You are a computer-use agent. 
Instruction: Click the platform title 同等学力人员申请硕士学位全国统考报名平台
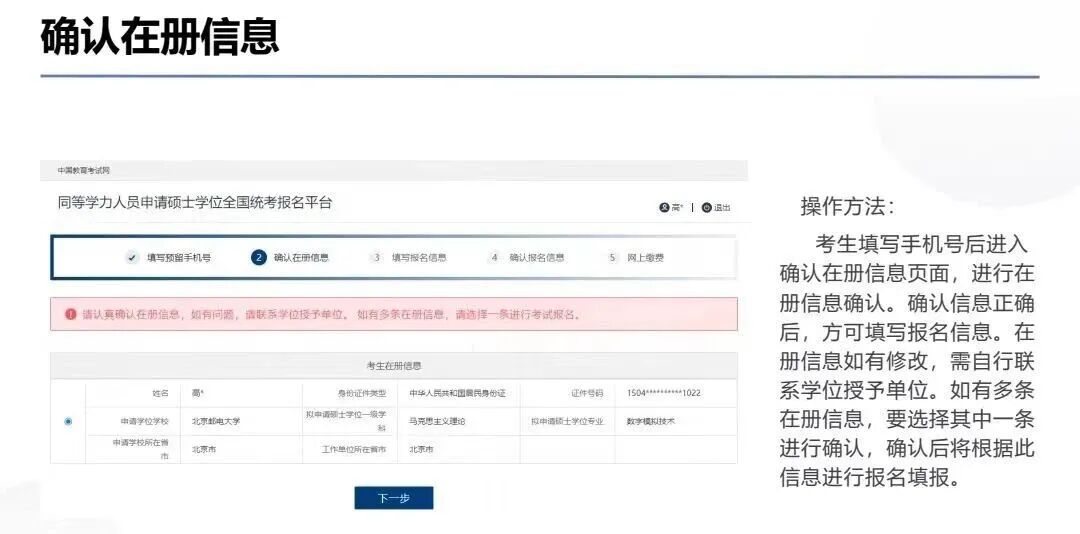click(x=195, y=203)
